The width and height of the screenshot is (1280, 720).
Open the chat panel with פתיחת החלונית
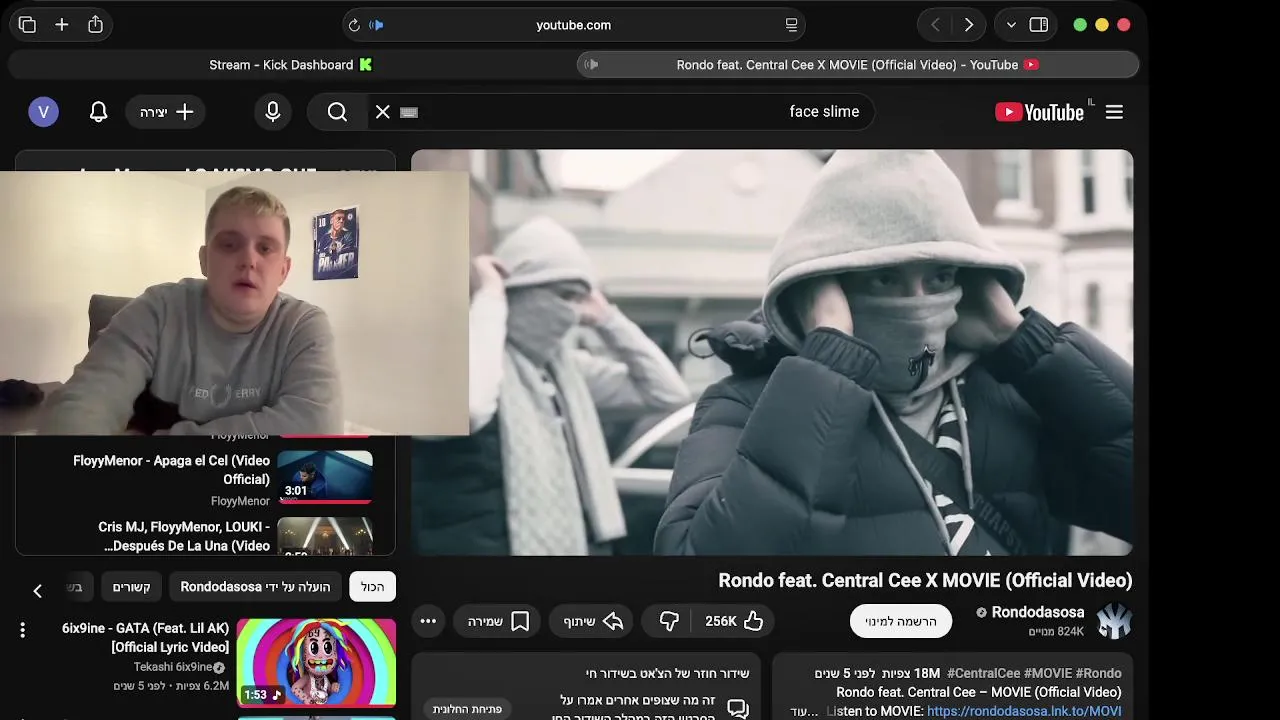pos(467,709)
